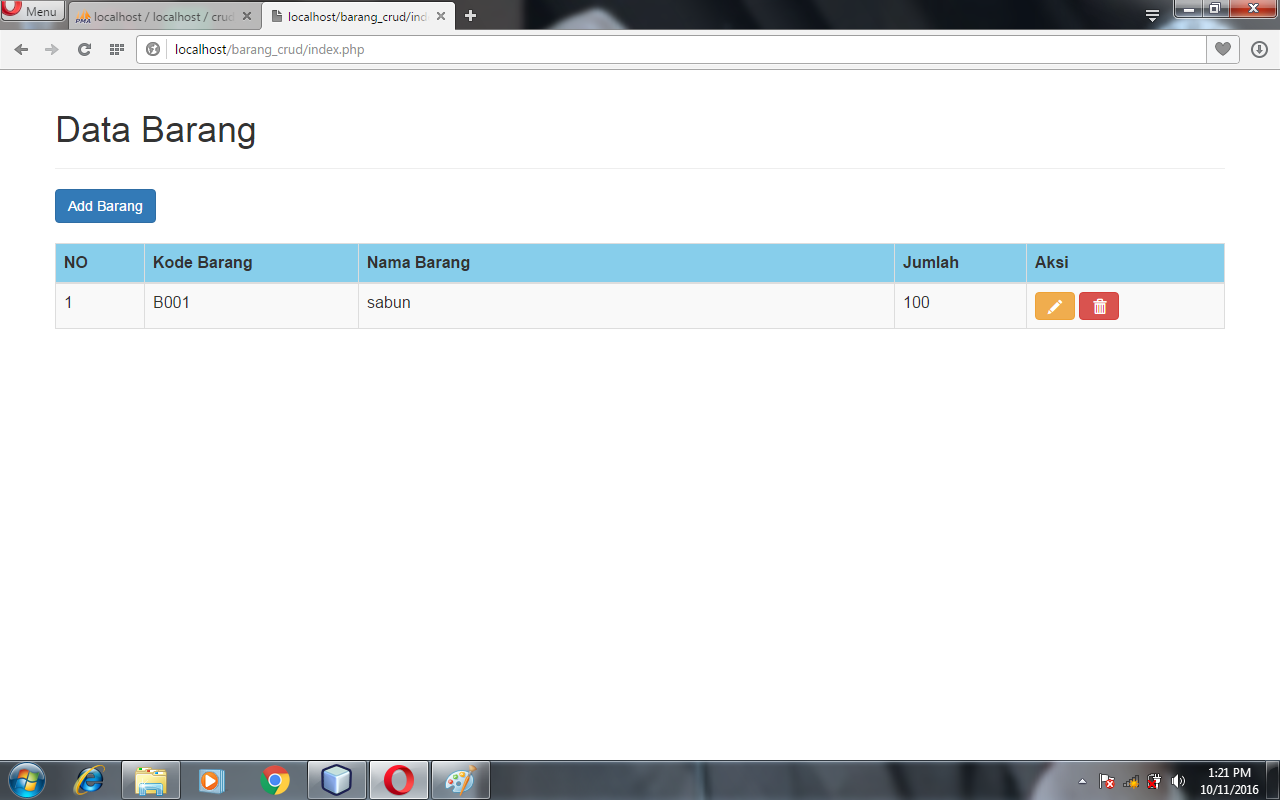
Task: Delete the sabun row using the trash icon
Action: (1098, 305)
